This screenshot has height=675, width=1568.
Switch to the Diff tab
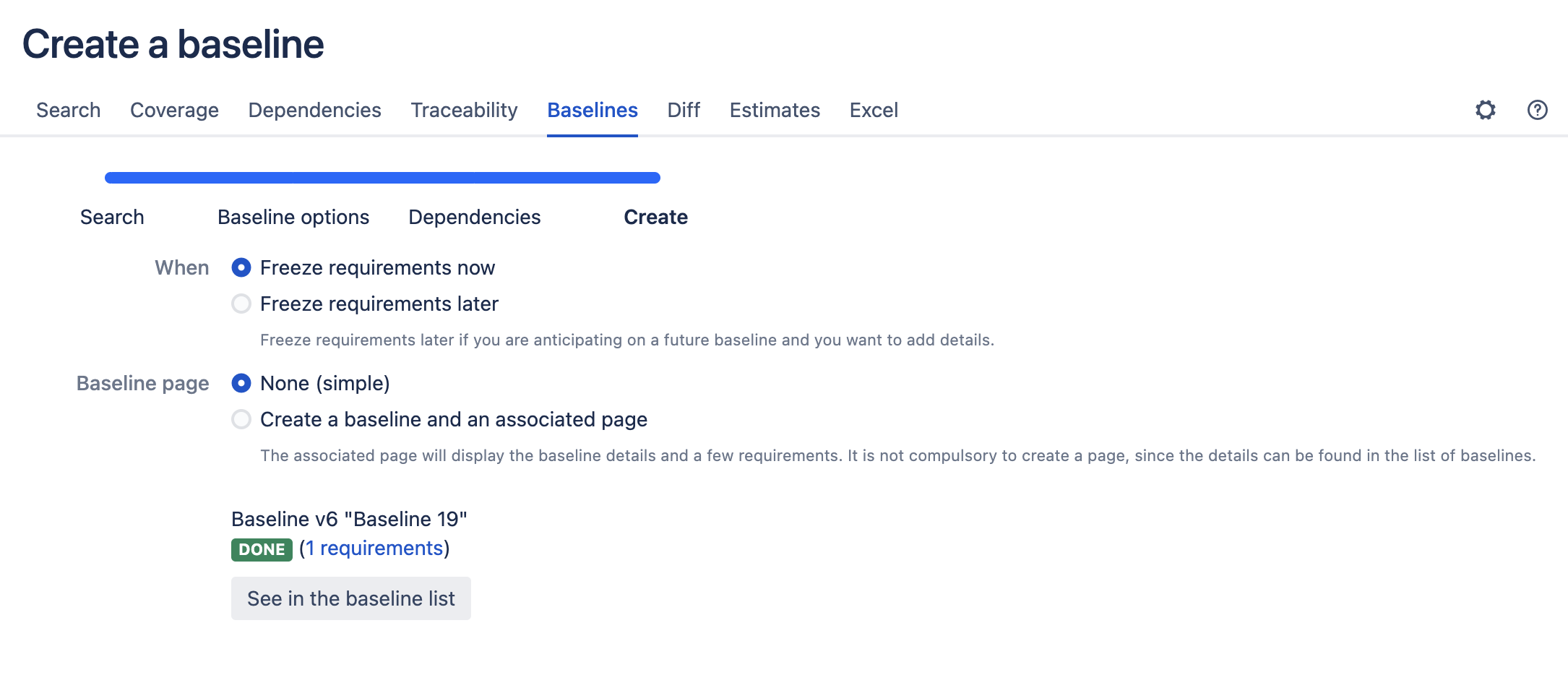684,111
